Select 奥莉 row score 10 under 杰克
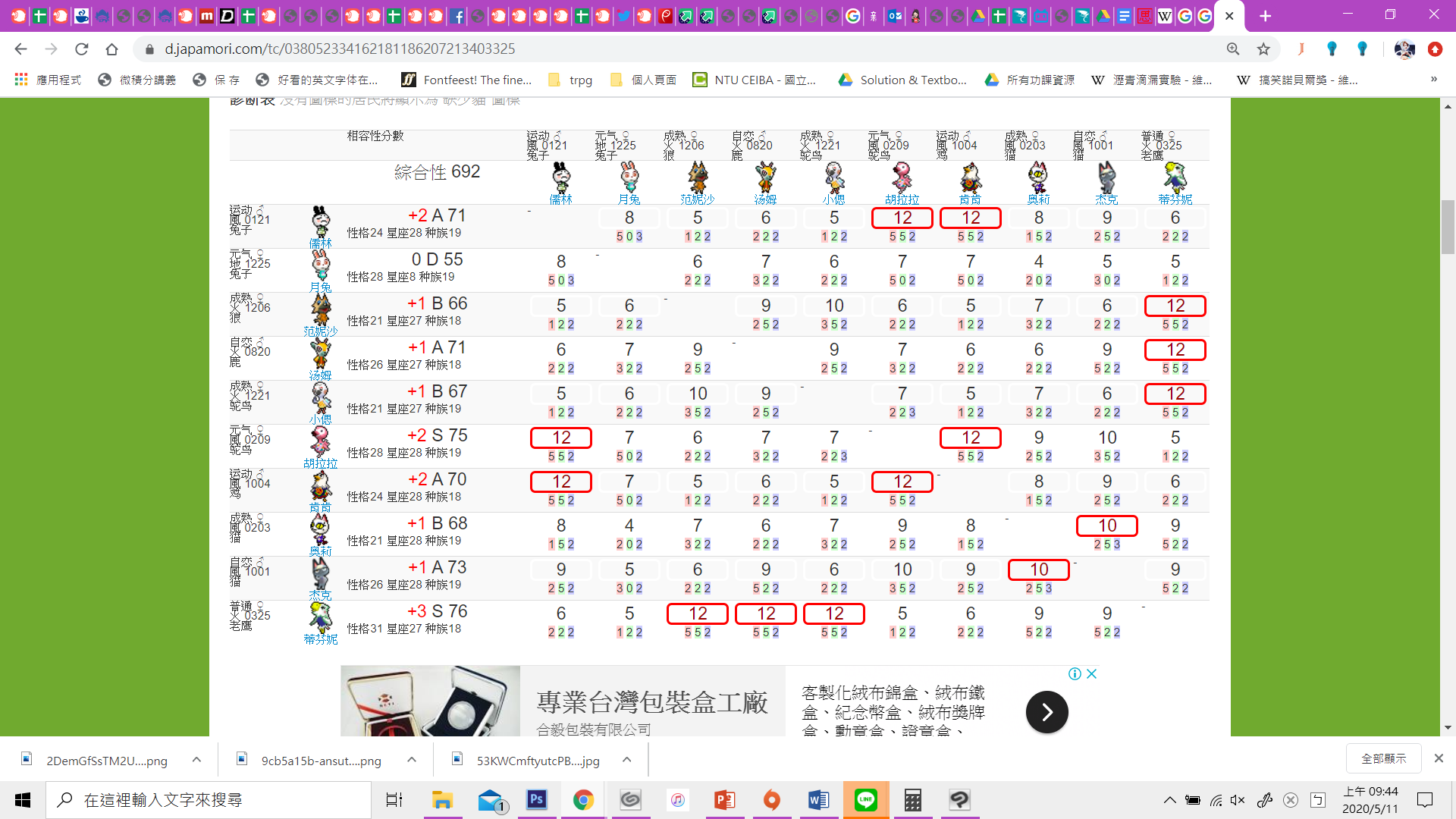The width and height of the screenshot is (1456, 819). 1107,526
